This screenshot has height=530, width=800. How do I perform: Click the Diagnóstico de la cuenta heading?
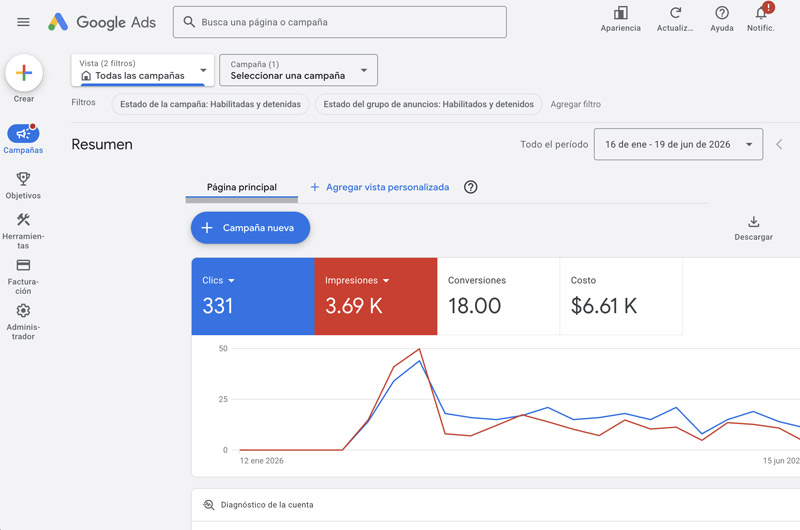267,505
